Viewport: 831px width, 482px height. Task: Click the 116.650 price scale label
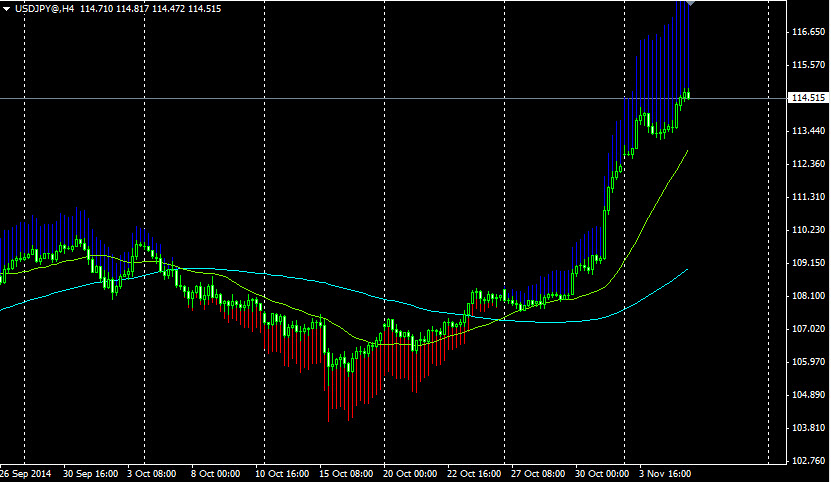pyautogui.click(x=808, y=32)
